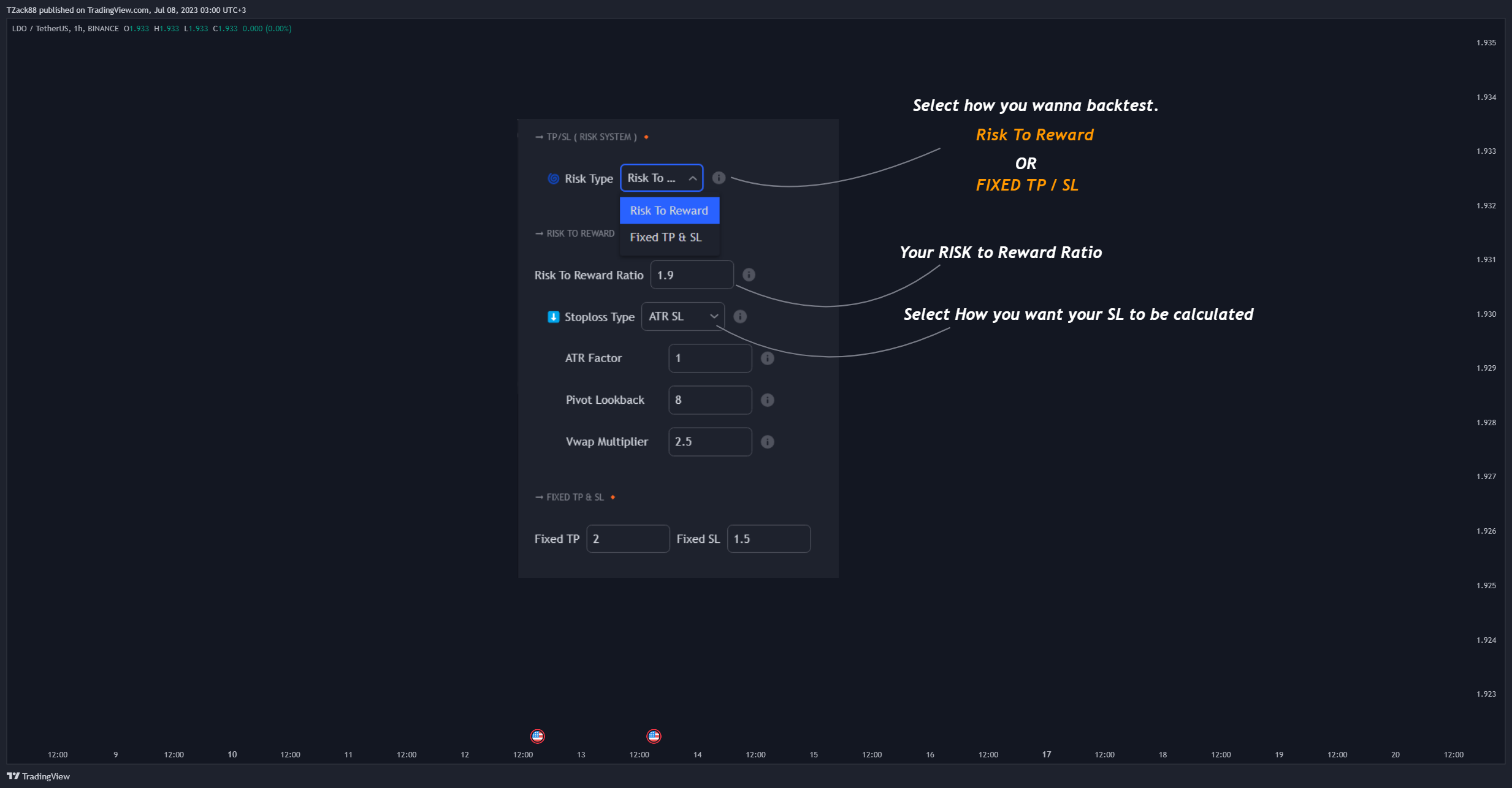The height and width of the screenshot is (788, 1512).
Task: Click the 'RISK TO REWARD' section header
Action: click(580, 233)
